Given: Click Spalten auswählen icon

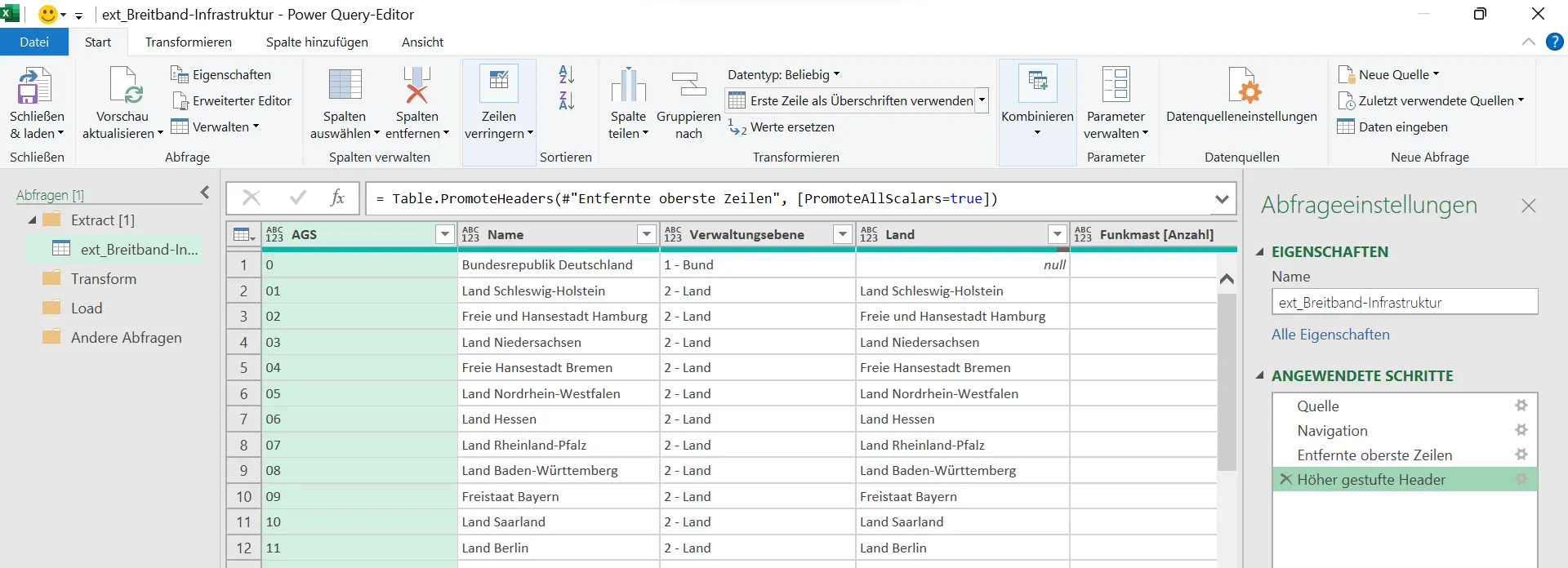Looking at the screenshot, I should pyautogui.click(x=345, y=85).
